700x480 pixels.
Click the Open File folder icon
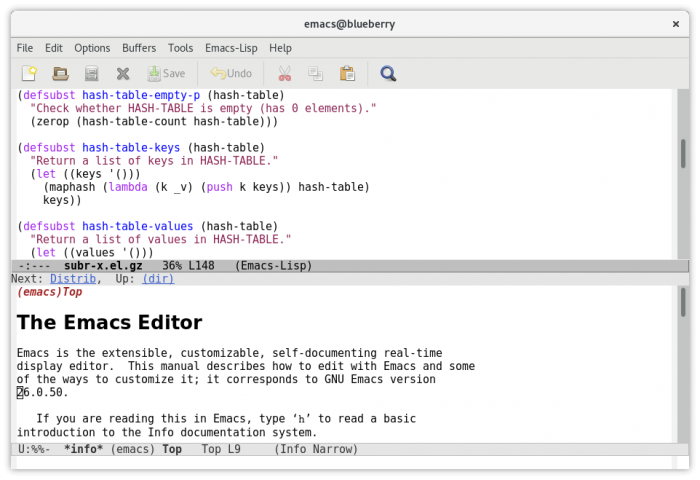pyautogui.click(x=60, y=73)
